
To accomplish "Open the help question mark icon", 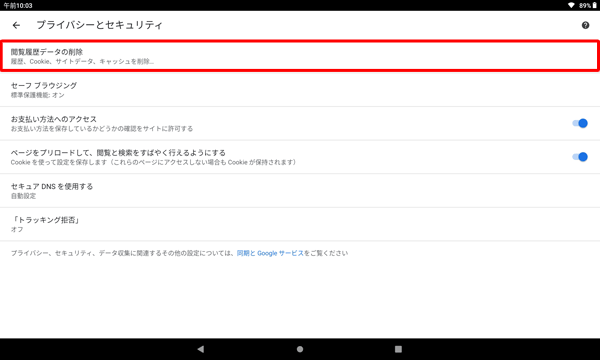I will [585, 25].
